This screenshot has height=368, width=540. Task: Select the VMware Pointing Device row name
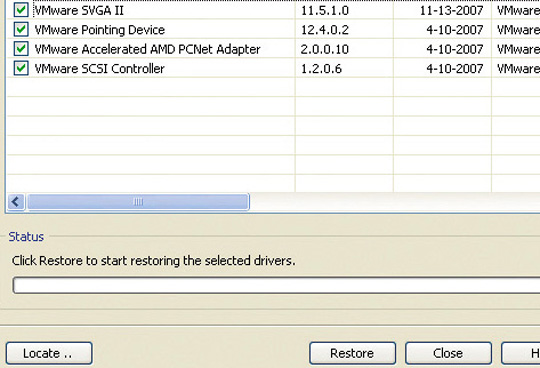(100, 30)
